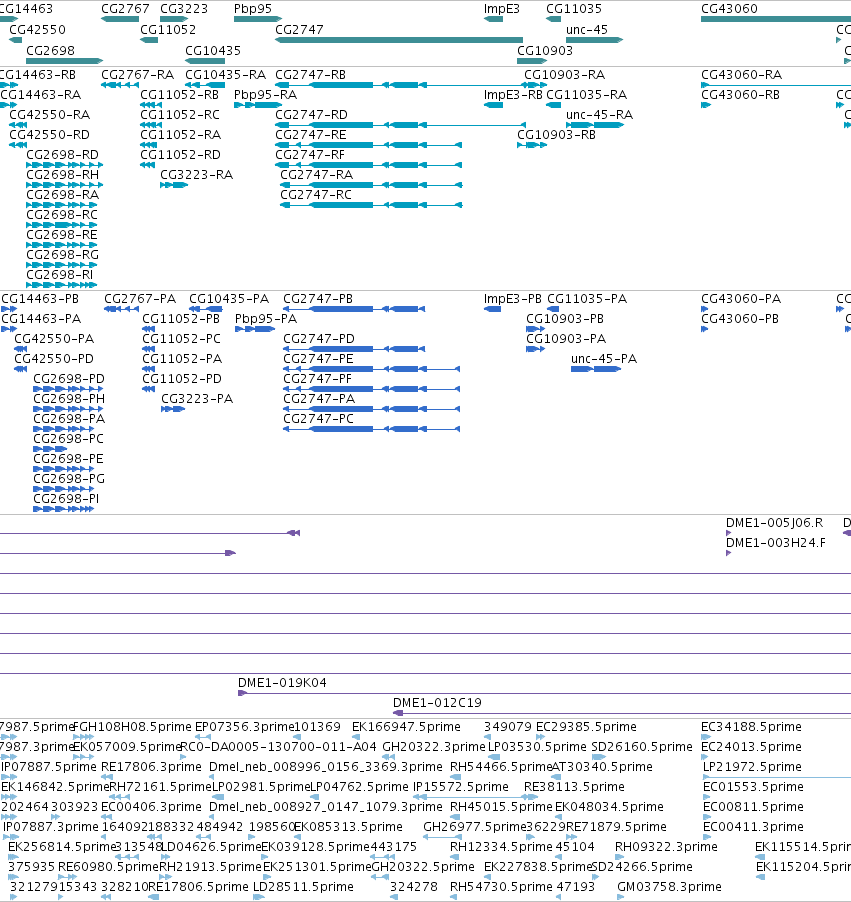The image size is (851, 902).
Task: Select the unc-45-PA protein label
Action: coord(604,358)
